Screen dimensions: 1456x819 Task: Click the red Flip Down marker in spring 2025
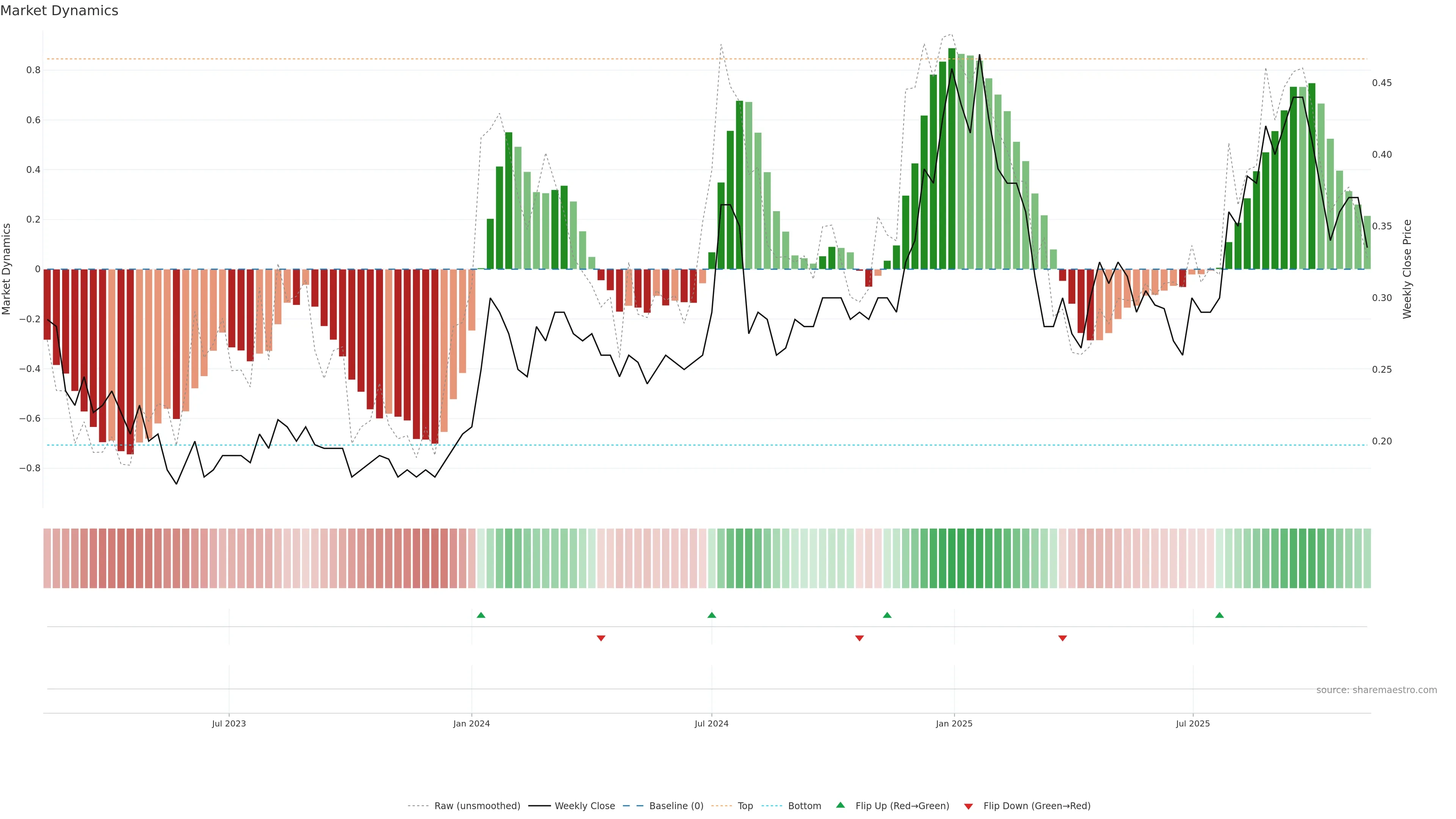click(x=1062, y=638)
